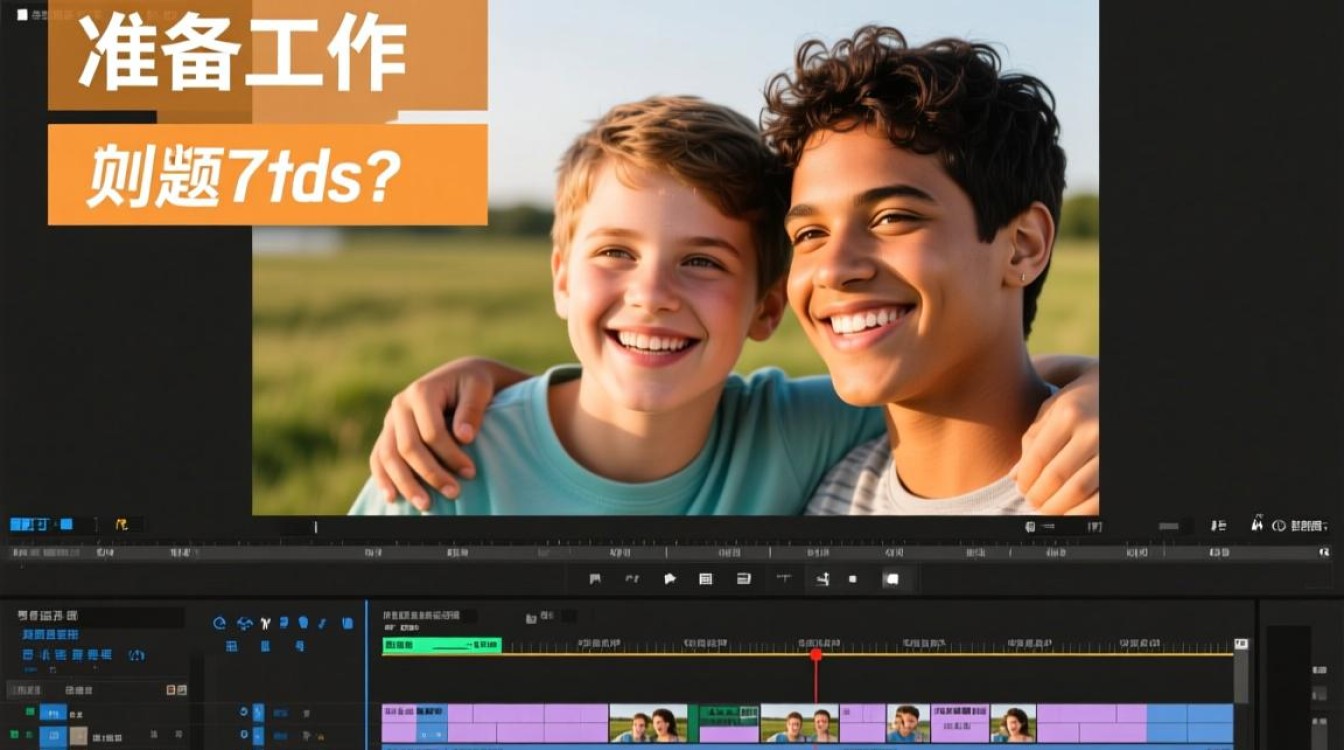Click the marker flag icon in transport bar
Screen dimensions: 1344x750
[x=595, y=579]
